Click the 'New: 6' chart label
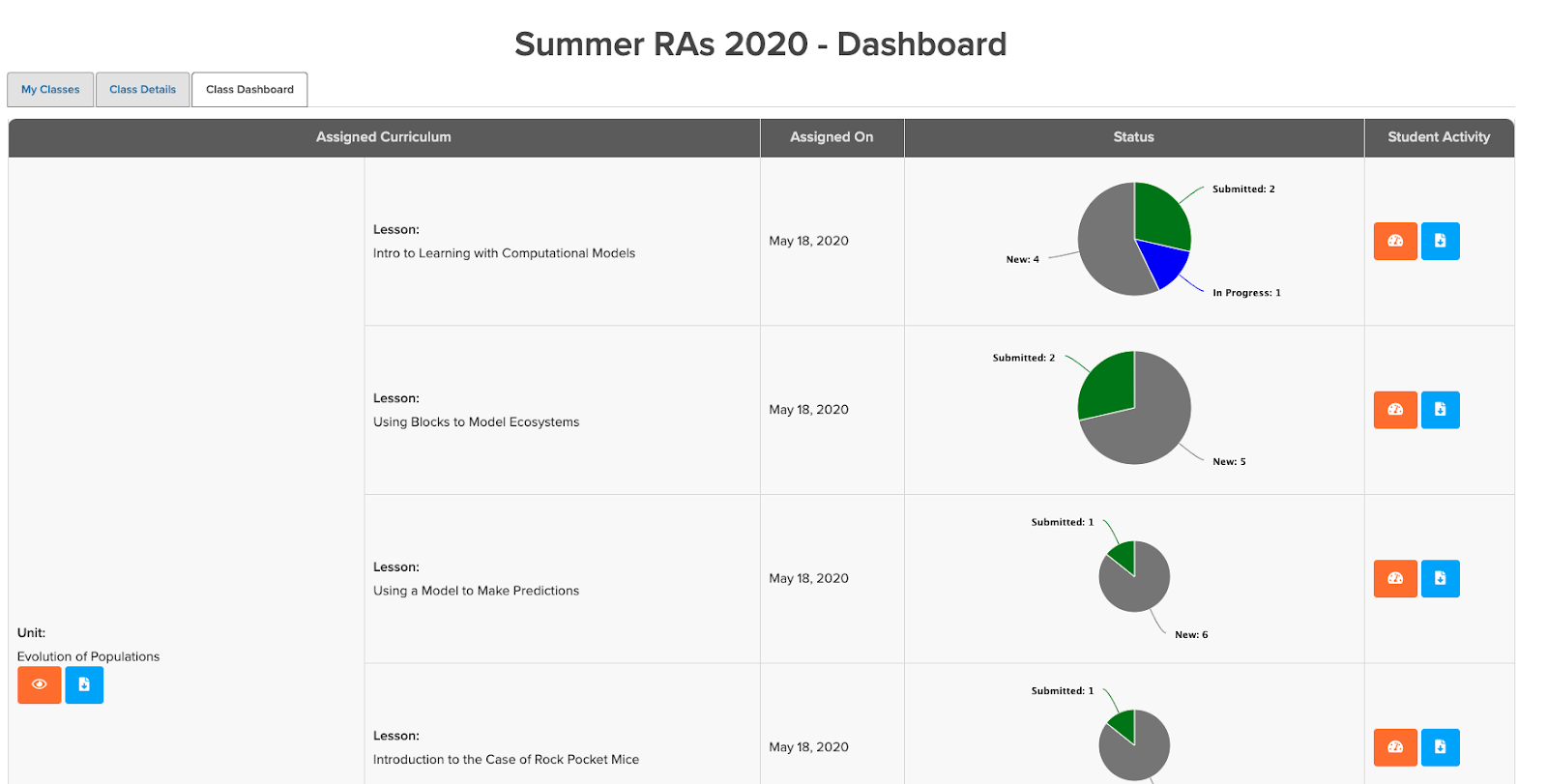 point(1191,635)
